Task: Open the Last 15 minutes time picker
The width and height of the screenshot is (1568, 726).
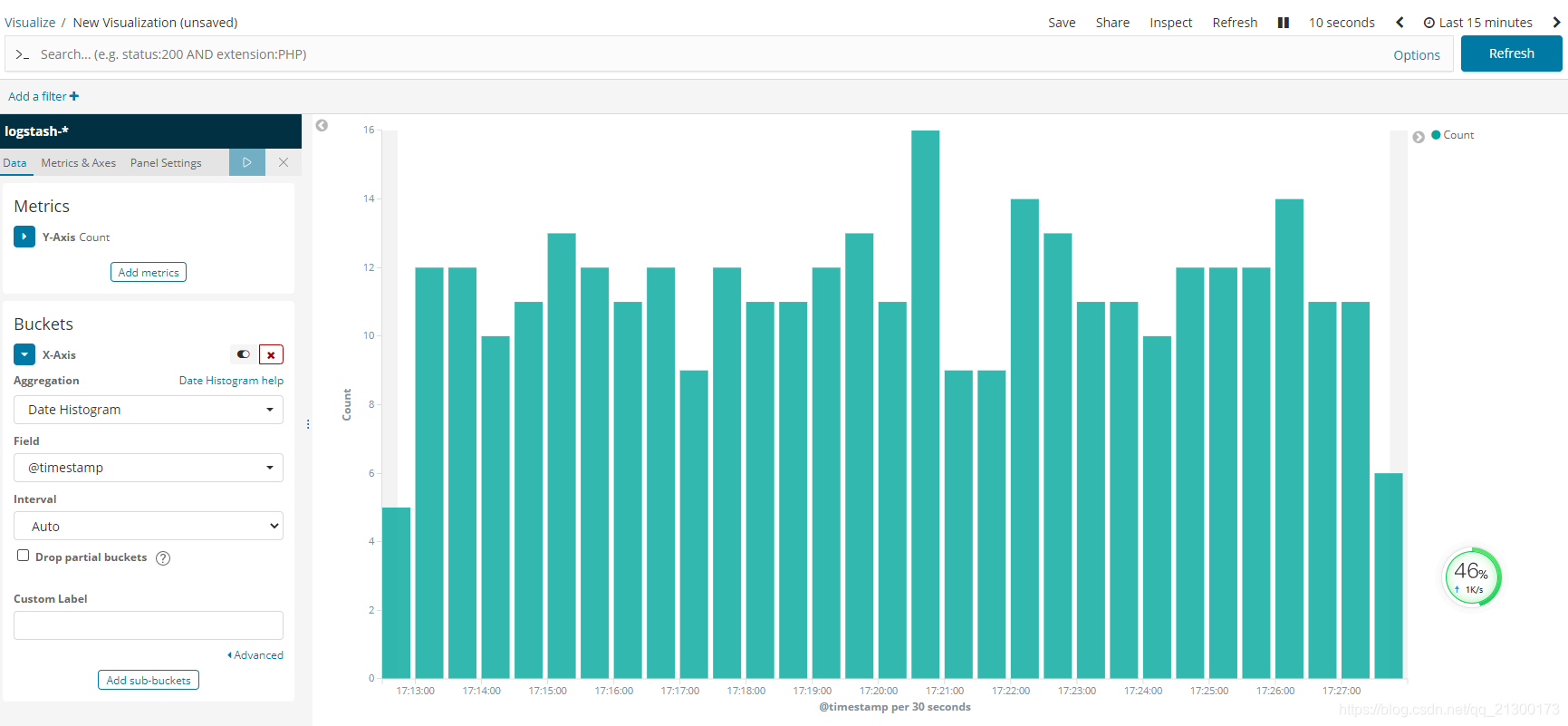Action: 1478,23
